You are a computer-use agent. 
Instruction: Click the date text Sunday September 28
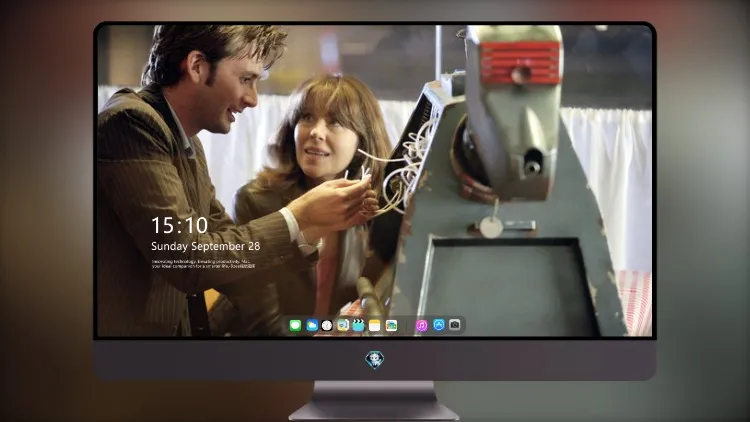[x=206, y=246]
